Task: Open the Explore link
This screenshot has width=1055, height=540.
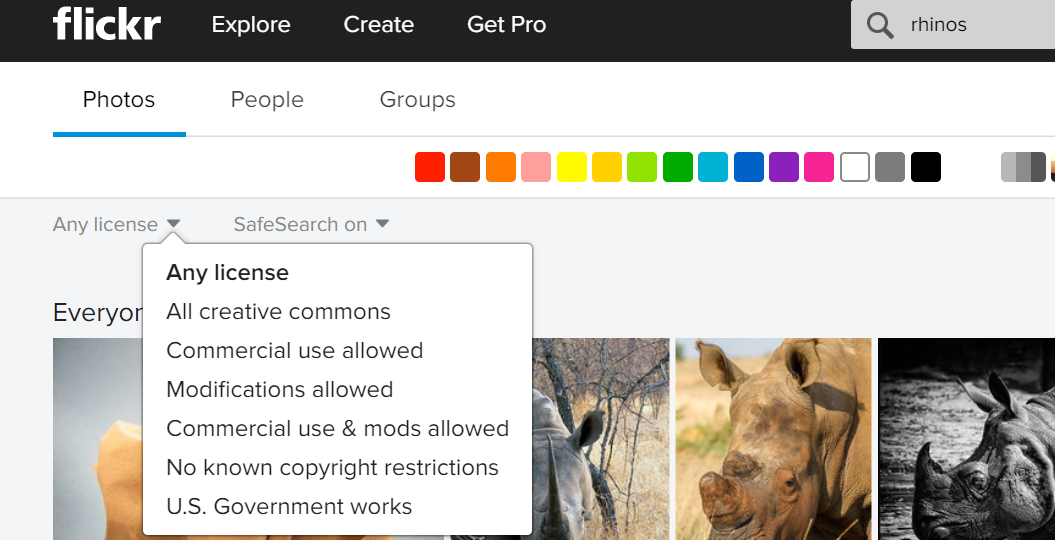Action: pos(251,25)
